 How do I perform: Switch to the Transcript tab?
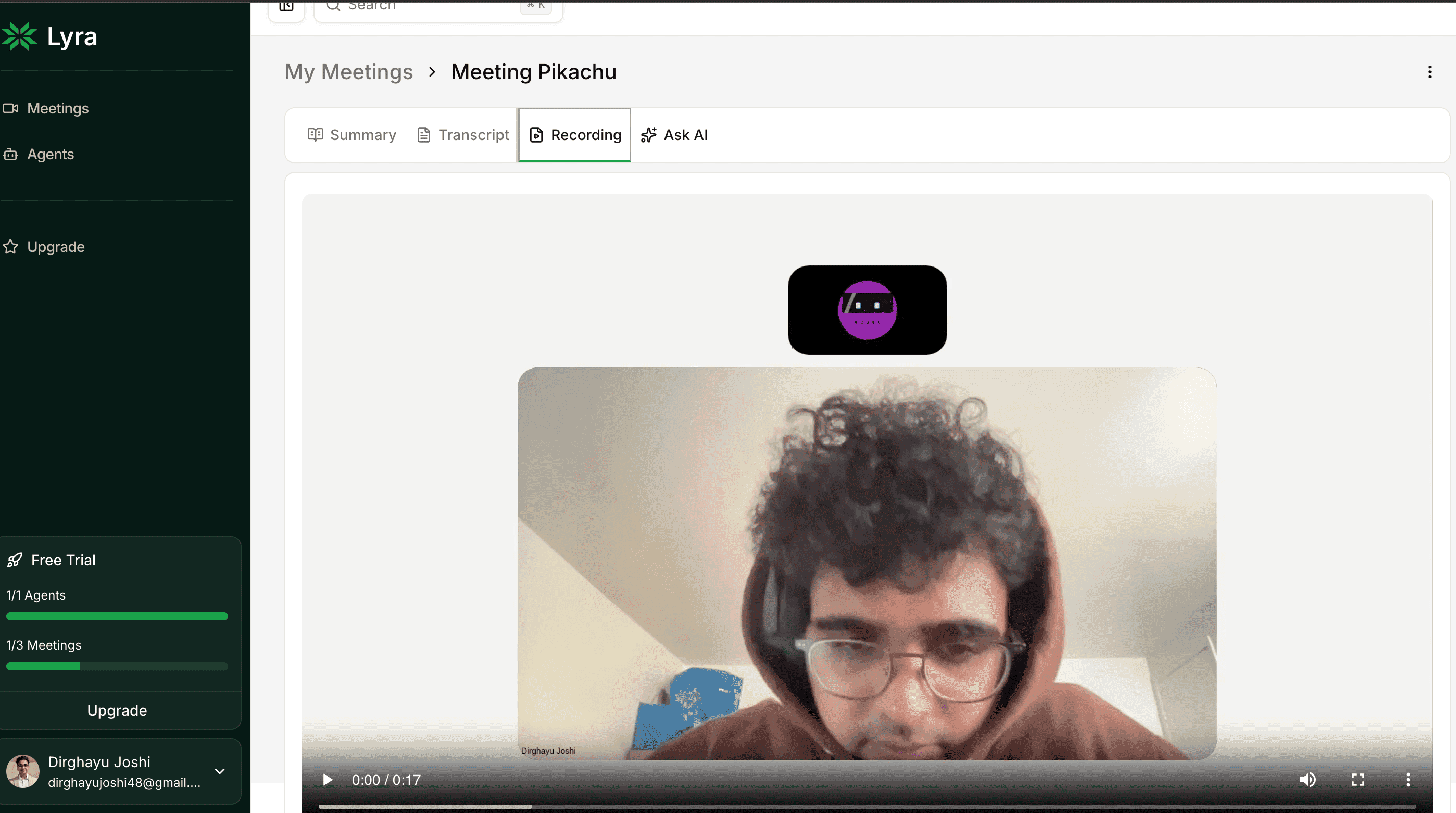point(463,135)
